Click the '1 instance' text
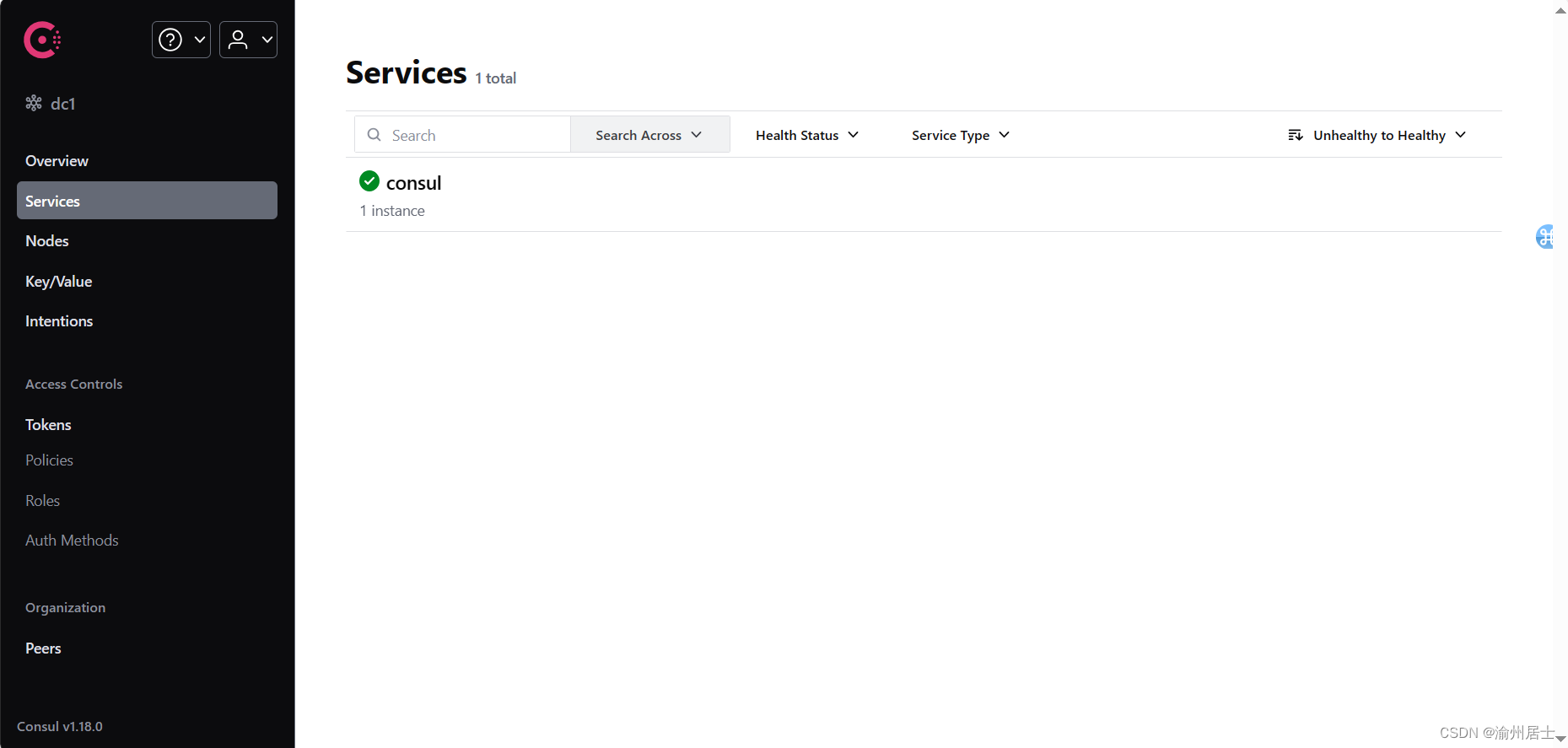 (392, 211)
